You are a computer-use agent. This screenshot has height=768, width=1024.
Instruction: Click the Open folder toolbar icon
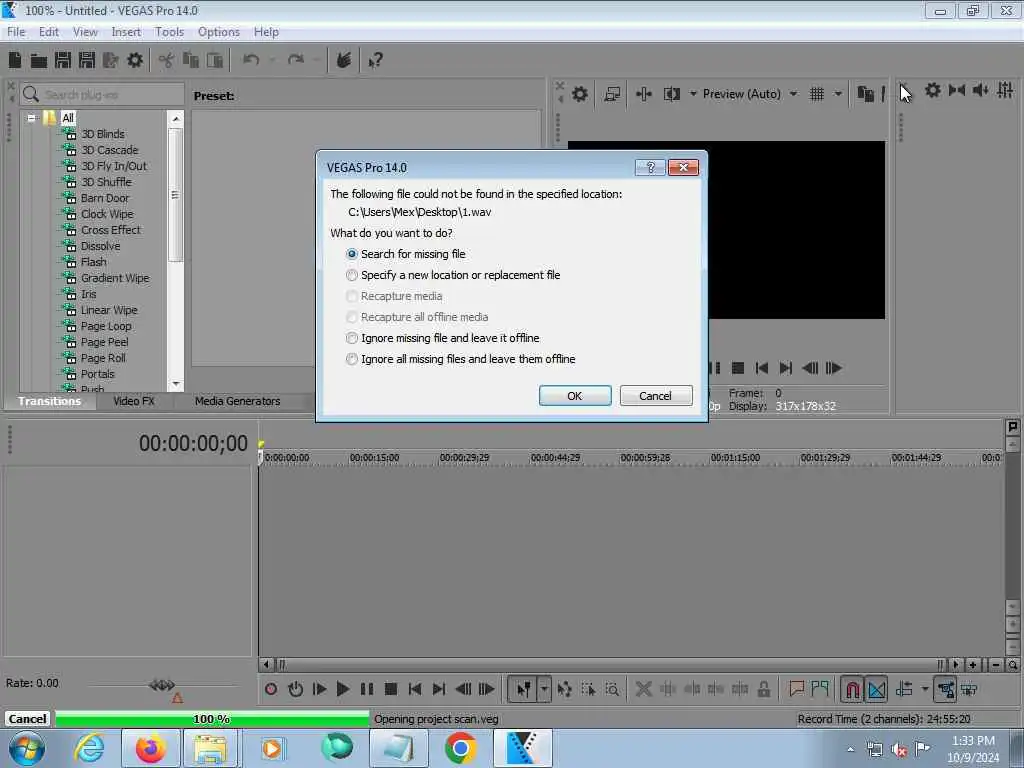point(39,61)
